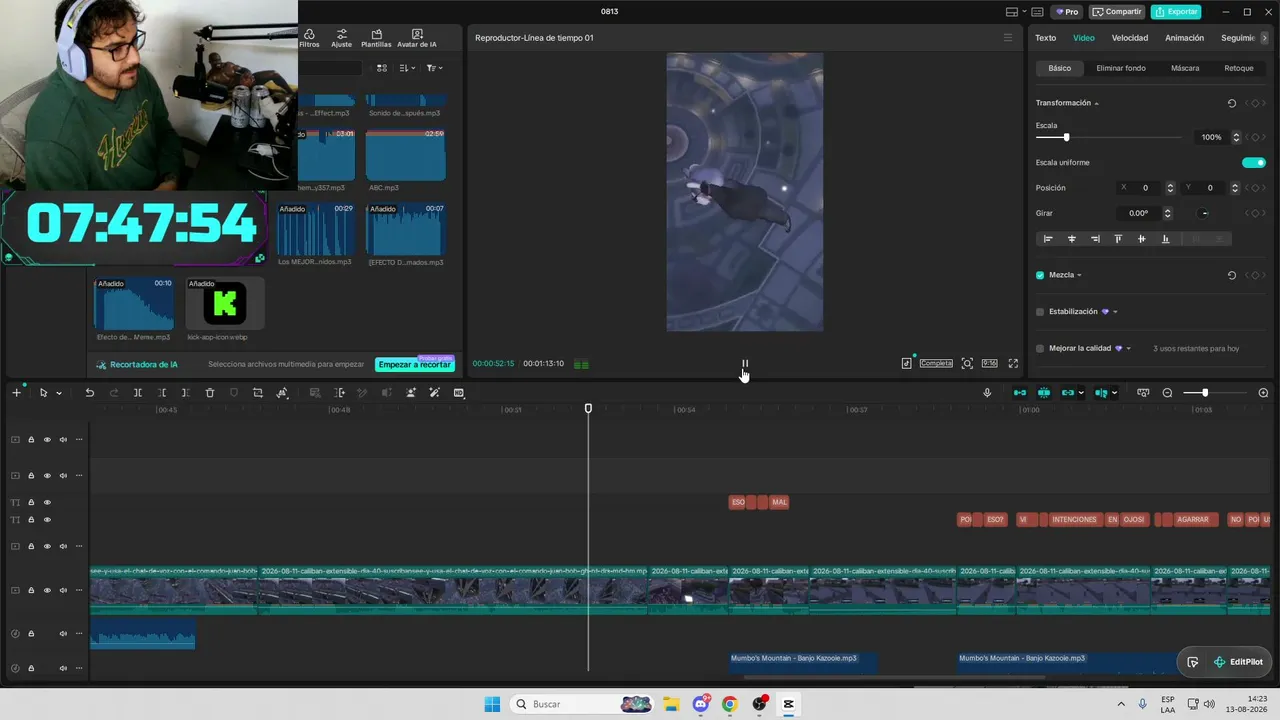Enable the Mezcla checkbox
The width and height of the screenshot is (1280, 720).
(x=1040, y=275)
